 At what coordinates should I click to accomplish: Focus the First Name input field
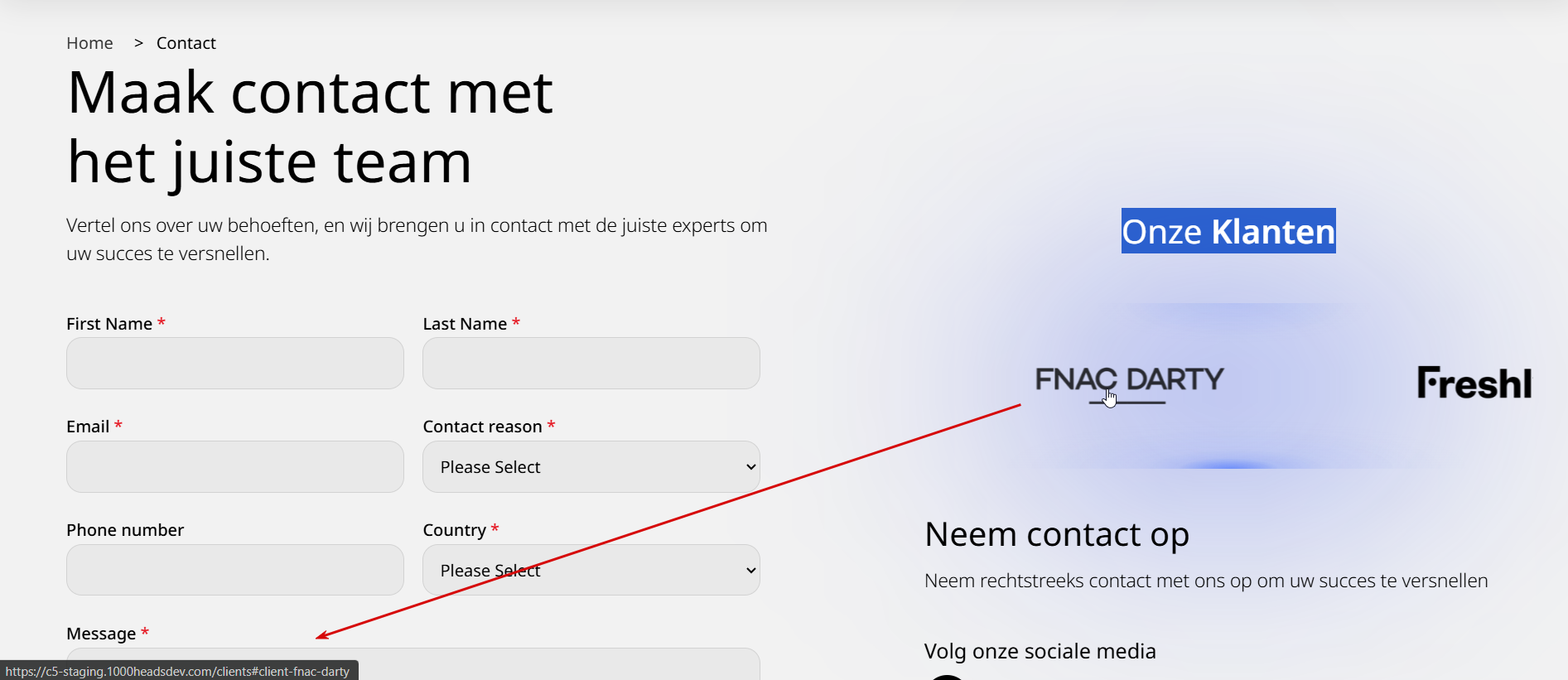234,364
